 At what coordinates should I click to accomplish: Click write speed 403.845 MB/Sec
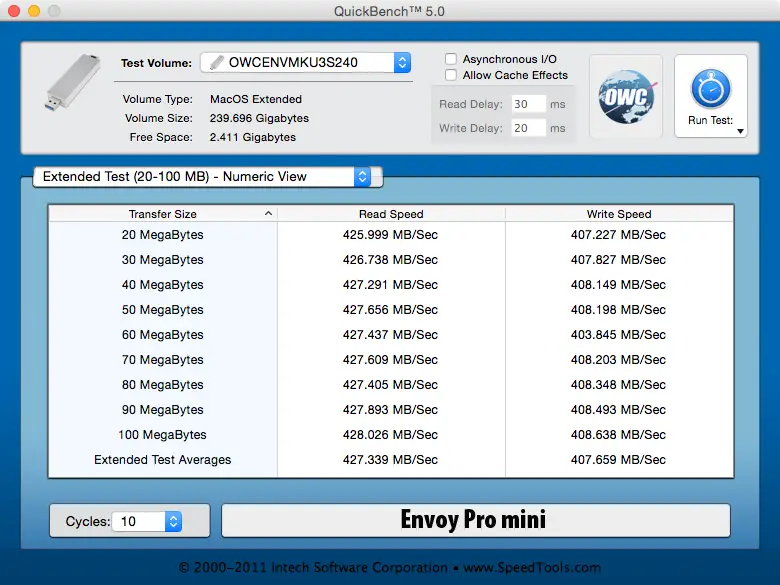click(618, 334)
